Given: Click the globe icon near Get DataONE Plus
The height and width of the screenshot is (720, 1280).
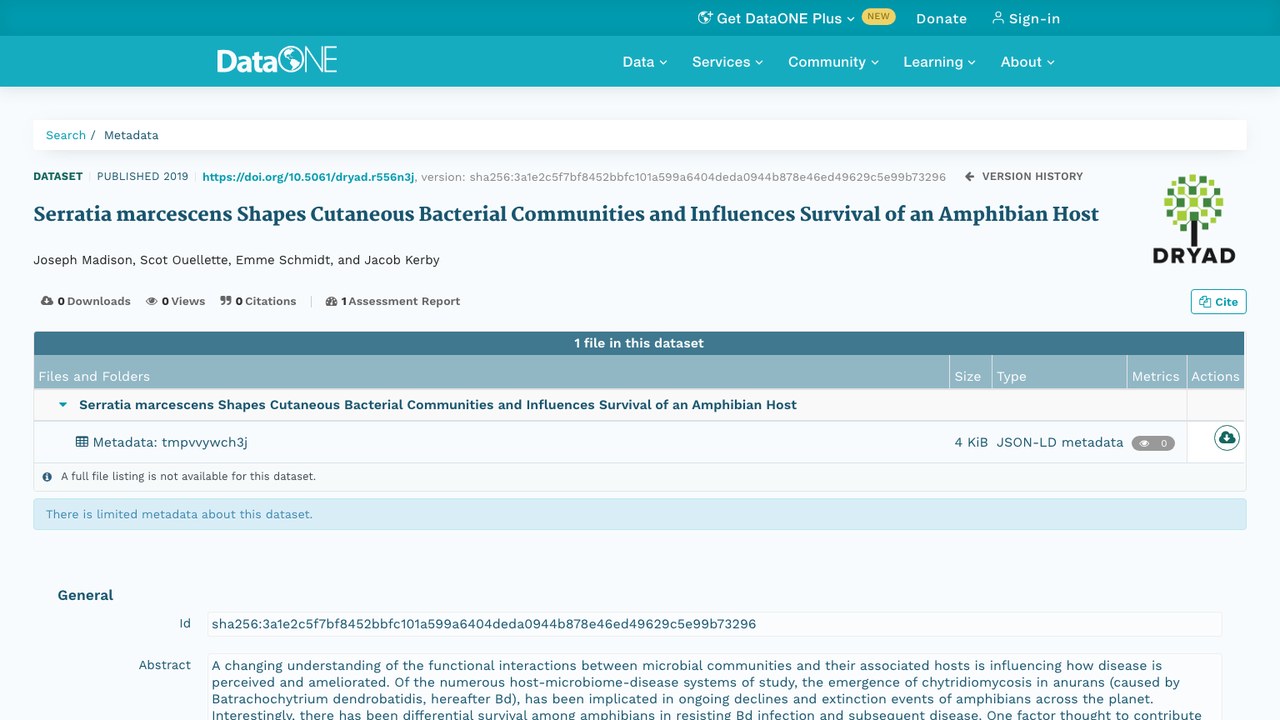Looking at the screenshot, I should point(705,18).
